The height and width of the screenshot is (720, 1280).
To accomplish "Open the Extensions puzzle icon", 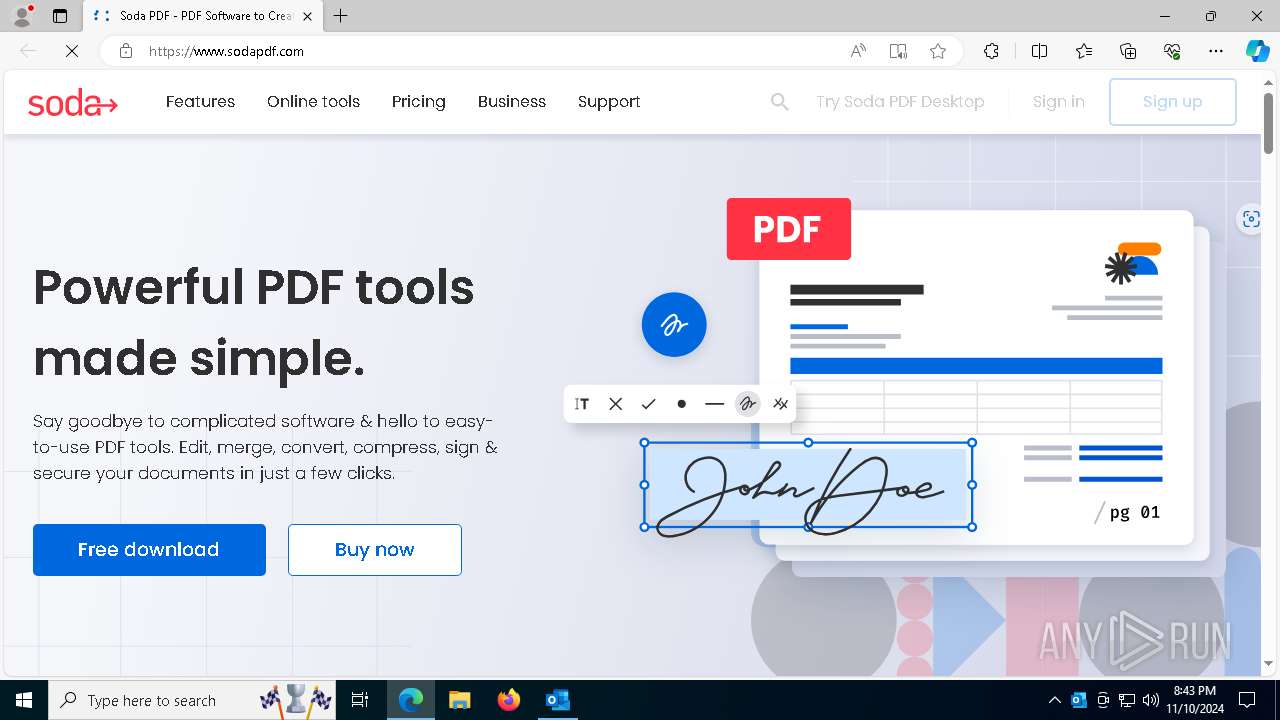I will click(x=991, y=51).
